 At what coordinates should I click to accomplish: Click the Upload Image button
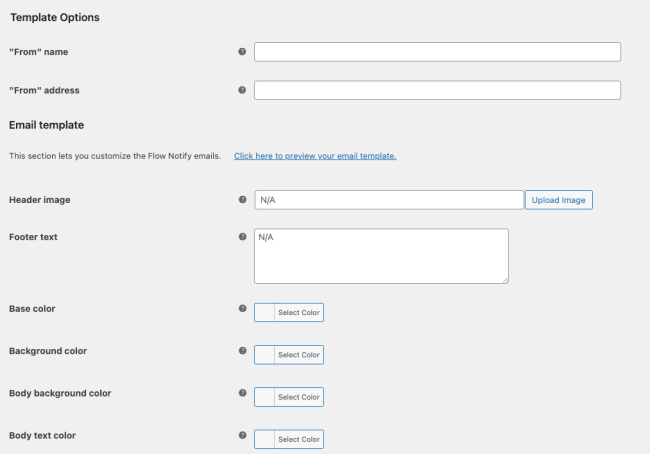tap(559, 200)
